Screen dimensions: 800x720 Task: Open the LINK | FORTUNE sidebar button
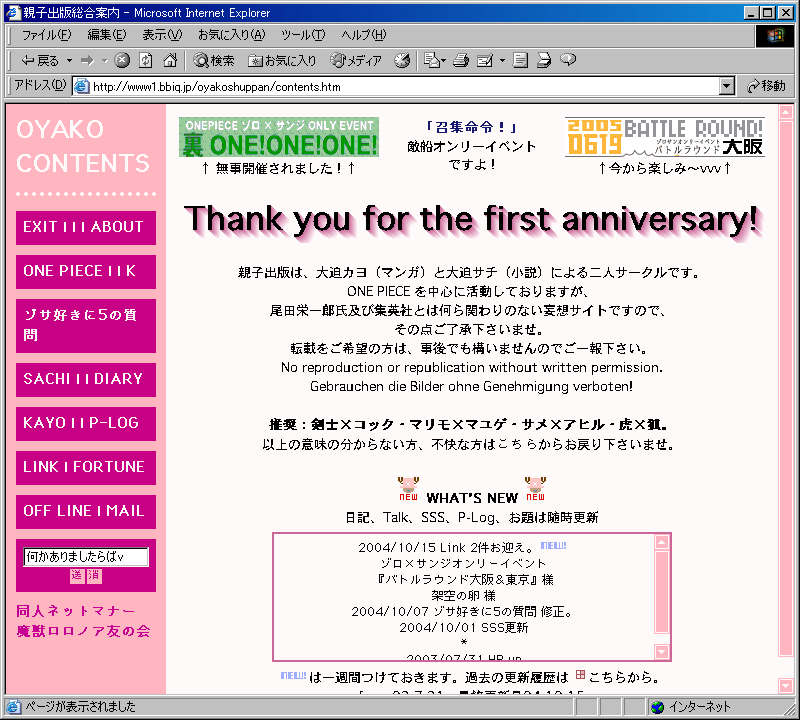[x=86, y=467]
